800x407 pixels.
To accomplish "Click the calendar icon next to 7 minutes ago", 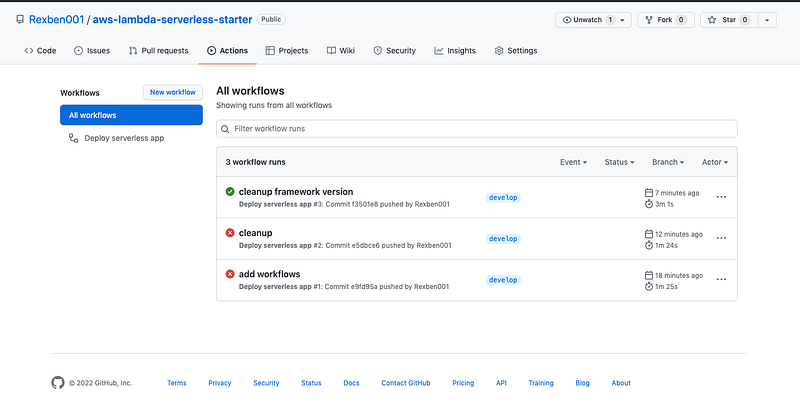I will pyautogui.click(x=649, y=193).
